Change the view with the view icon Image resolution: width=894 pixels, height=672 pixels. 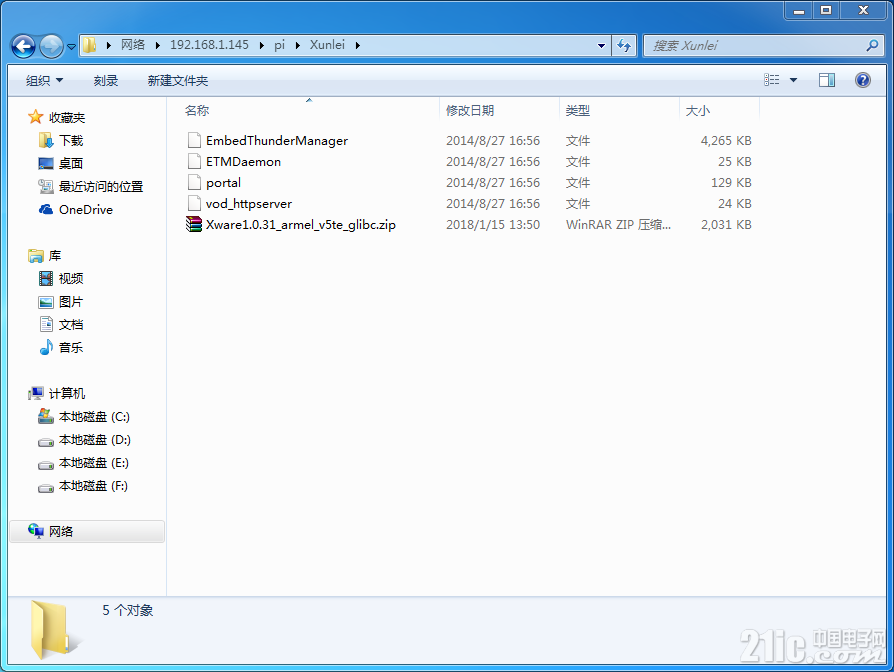pos(771,80)
